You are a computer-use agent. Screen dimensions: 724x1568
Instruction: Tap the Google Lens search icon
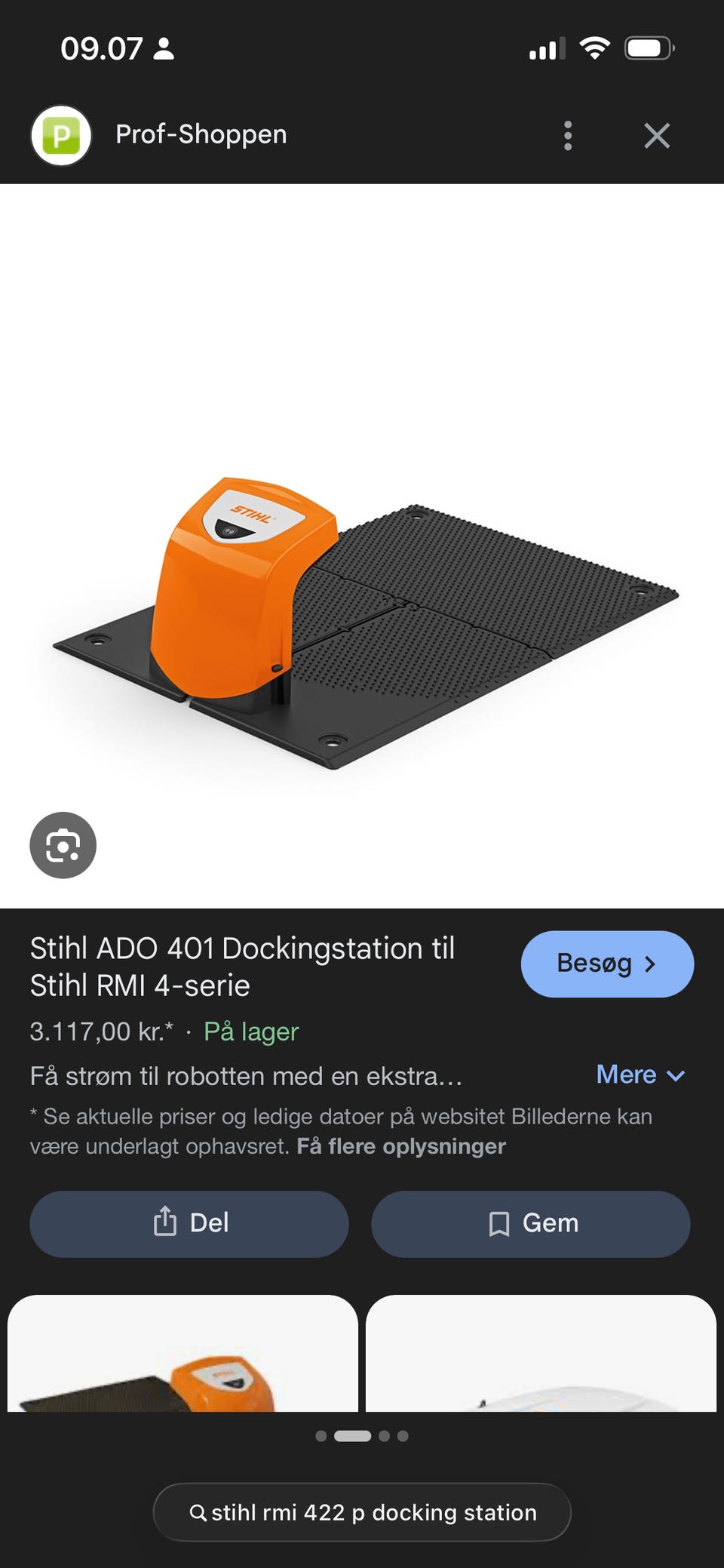pos(63,845)
